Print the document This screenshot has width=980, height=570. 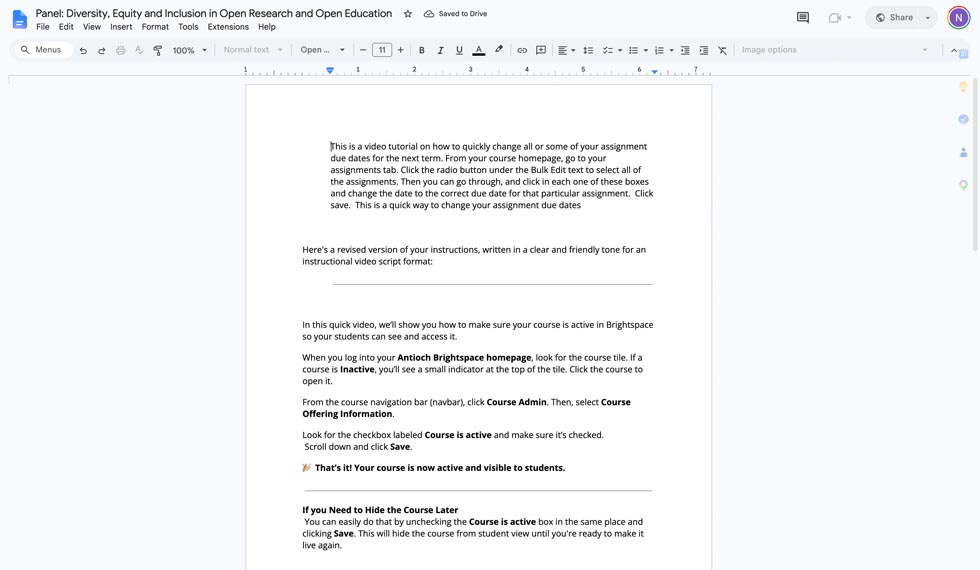(121, 50)
